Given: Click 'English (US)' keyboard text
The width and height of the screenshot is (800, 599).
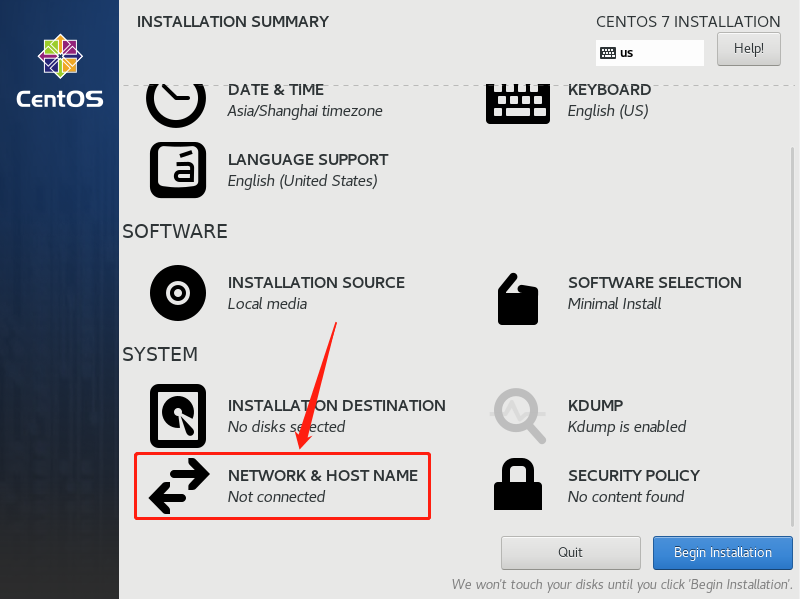Looking at the screenshot, I should pos(608,111).
